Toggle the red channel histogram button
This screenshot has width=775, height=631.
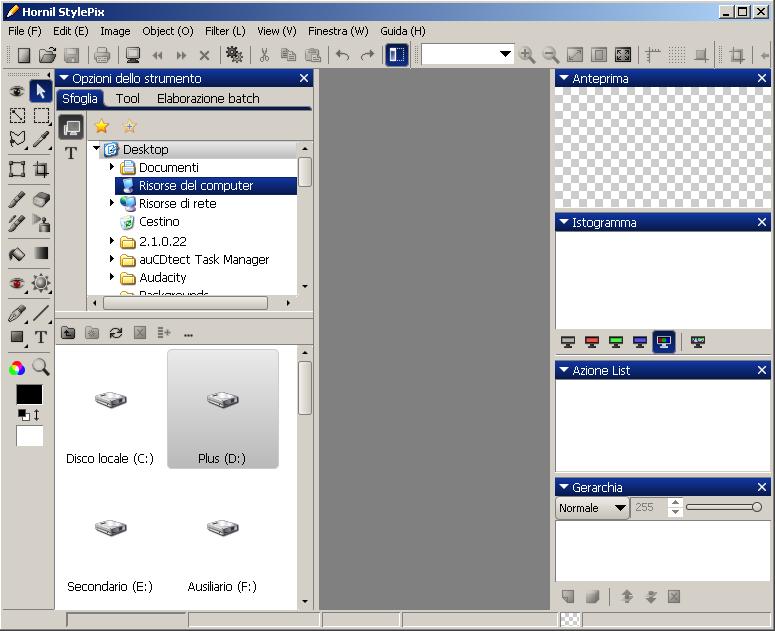(592, 342)
